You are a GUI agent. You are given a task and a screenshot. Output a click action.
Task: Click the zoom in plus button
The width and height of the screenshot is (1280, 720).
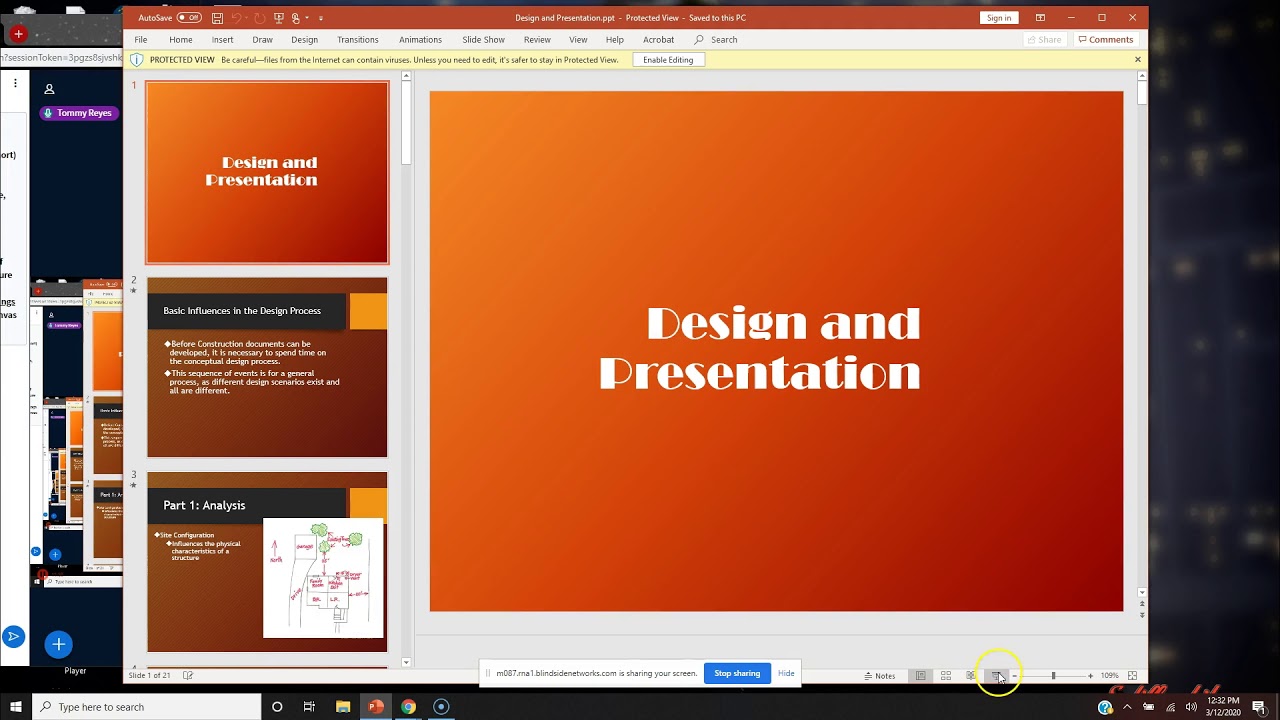click(1091, 676)
